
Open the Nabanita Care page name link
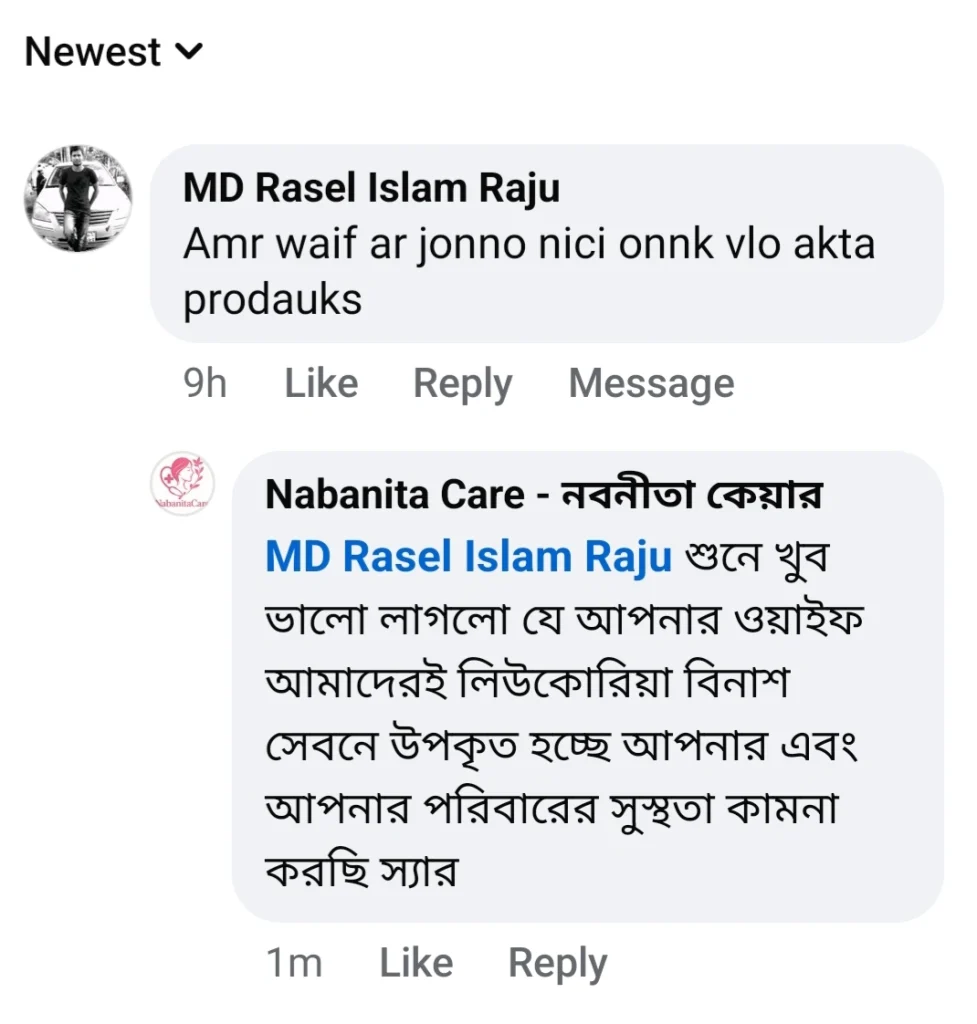coord(395,494)
